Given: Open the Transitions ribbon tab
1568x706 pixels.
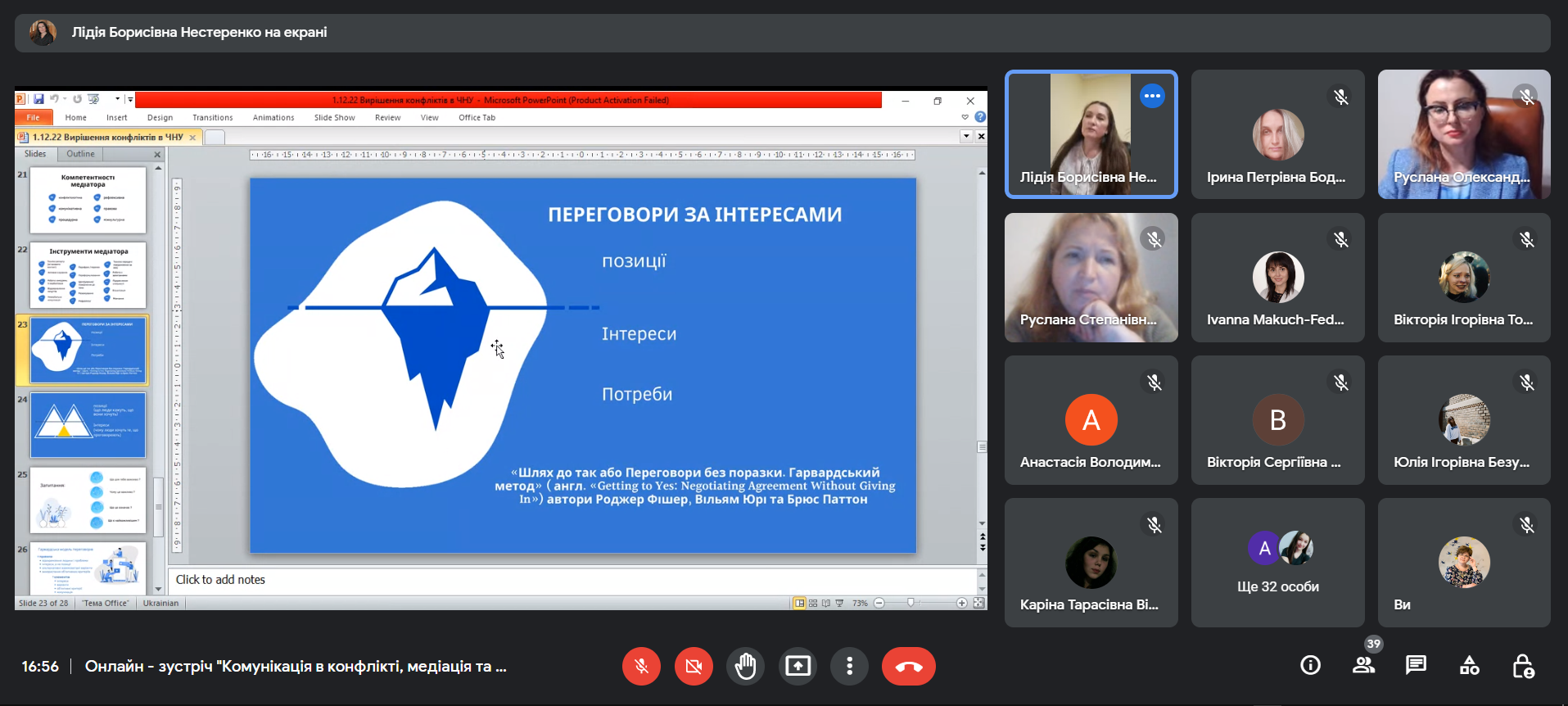Looking at the screenshot, I should pyautogui.click(x=213, y=118).
